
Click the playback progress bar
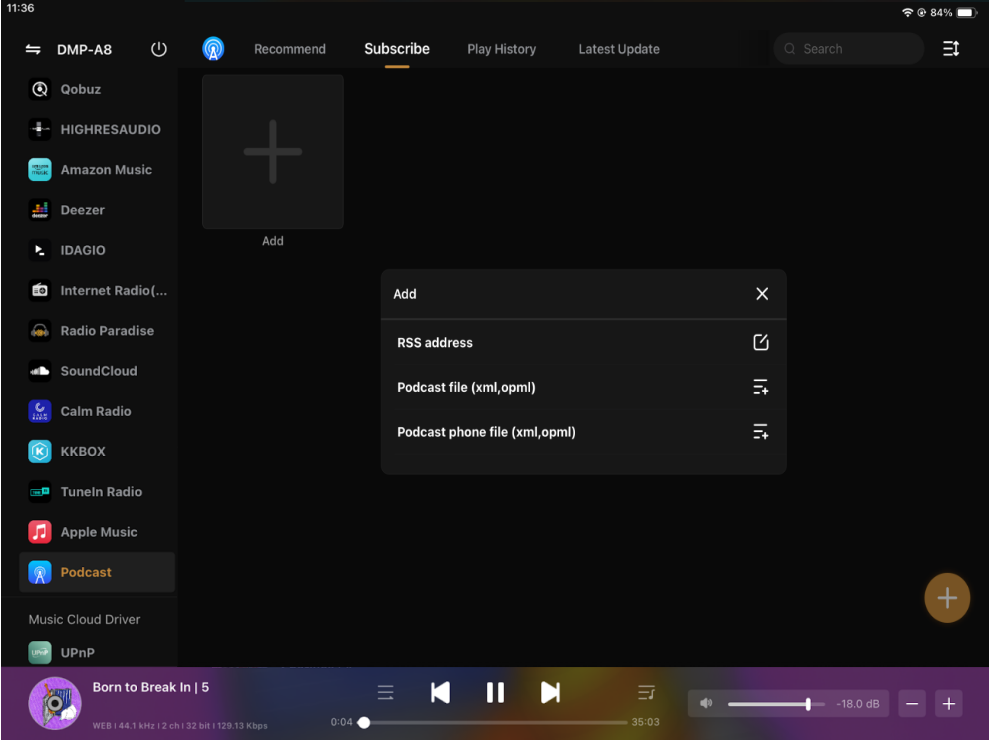495,722
